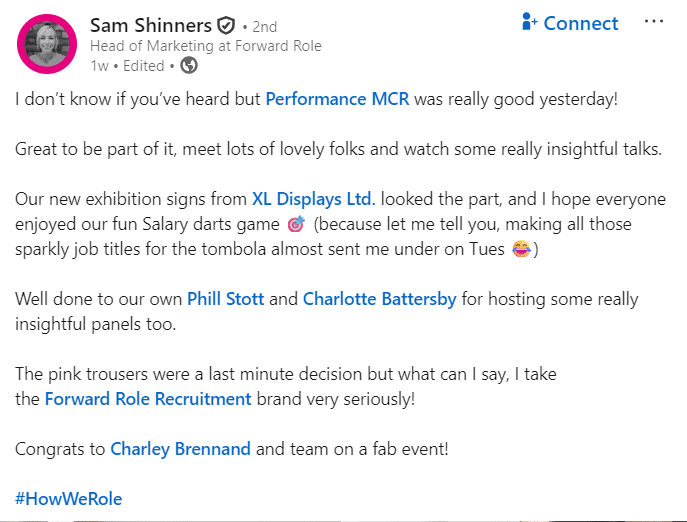687x522 pixels.
Task: Visit Phill Stott's profile mention
Action: point(234,299)
